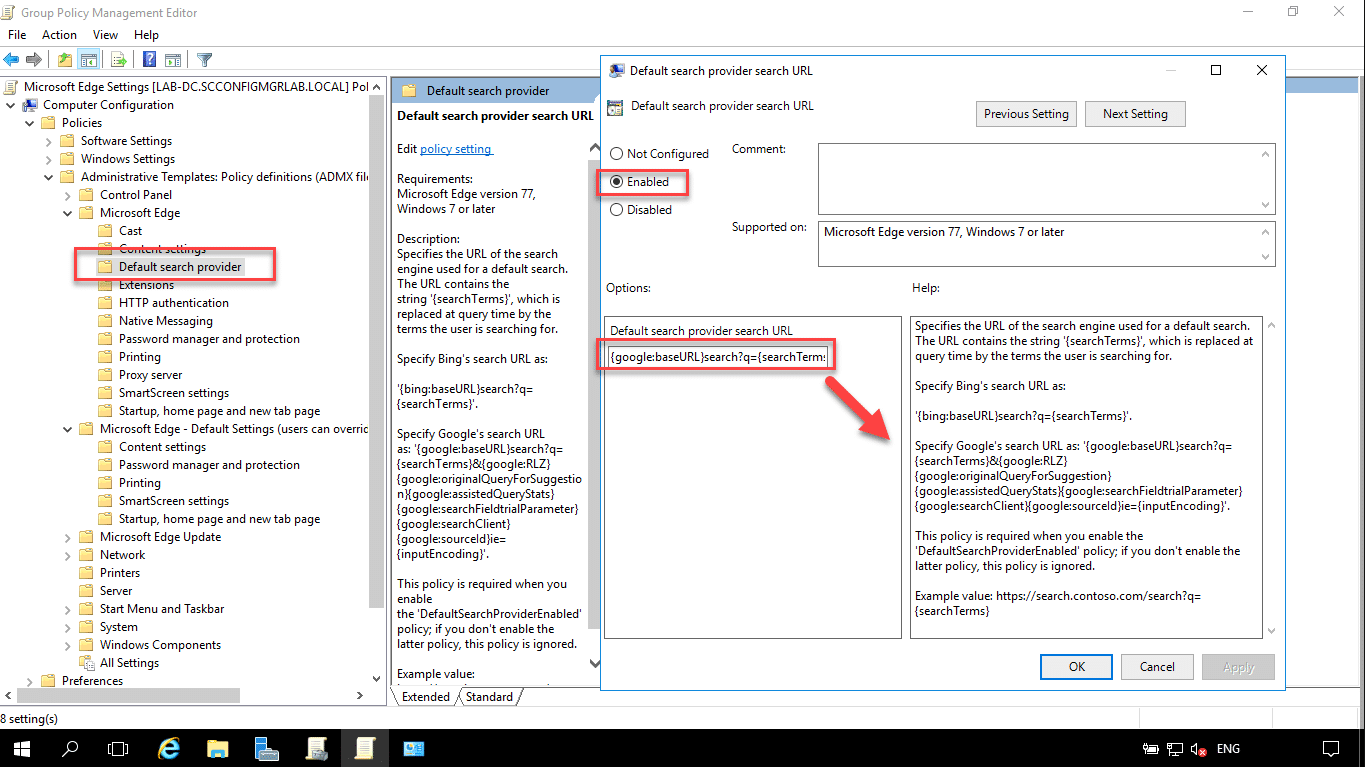Expand the Windows Settings node
The height and width of the screenshot is (767, 1365).
[49, 159]
